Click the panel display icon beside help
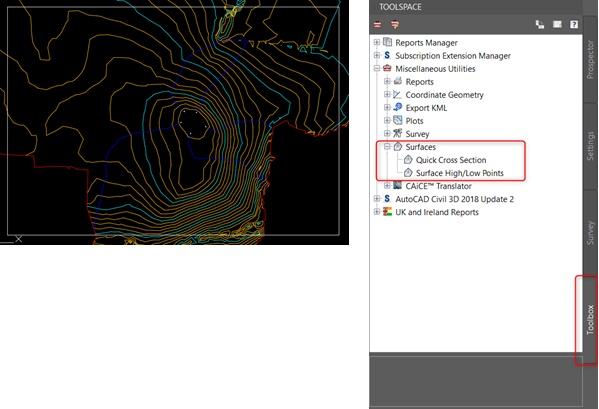 coord(557,24)
